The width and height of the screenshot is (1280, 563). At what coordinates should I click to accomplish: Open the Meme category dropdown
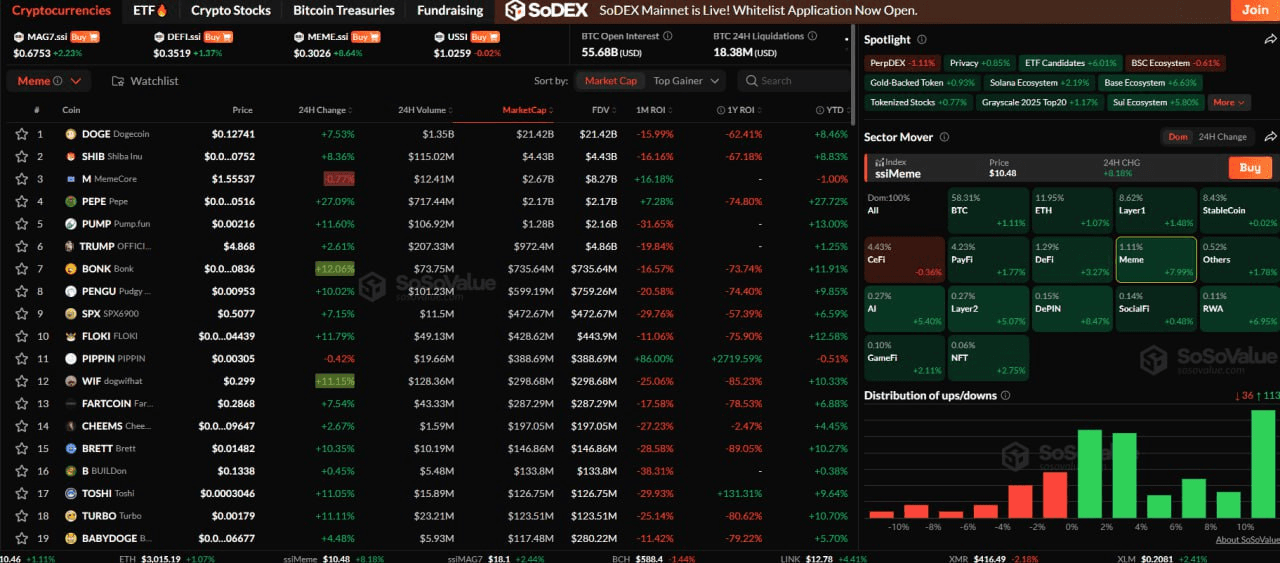click(48, 81)
